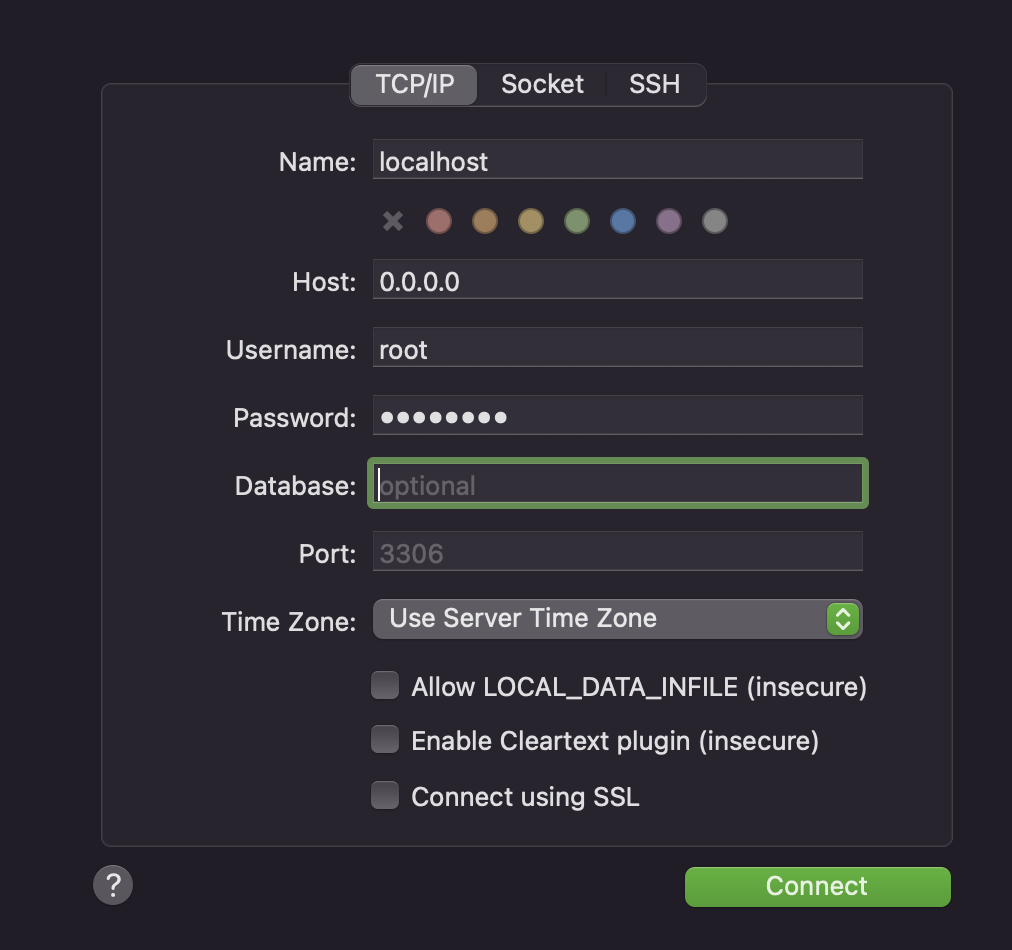Click the question mark help icon

click(113, 885)
